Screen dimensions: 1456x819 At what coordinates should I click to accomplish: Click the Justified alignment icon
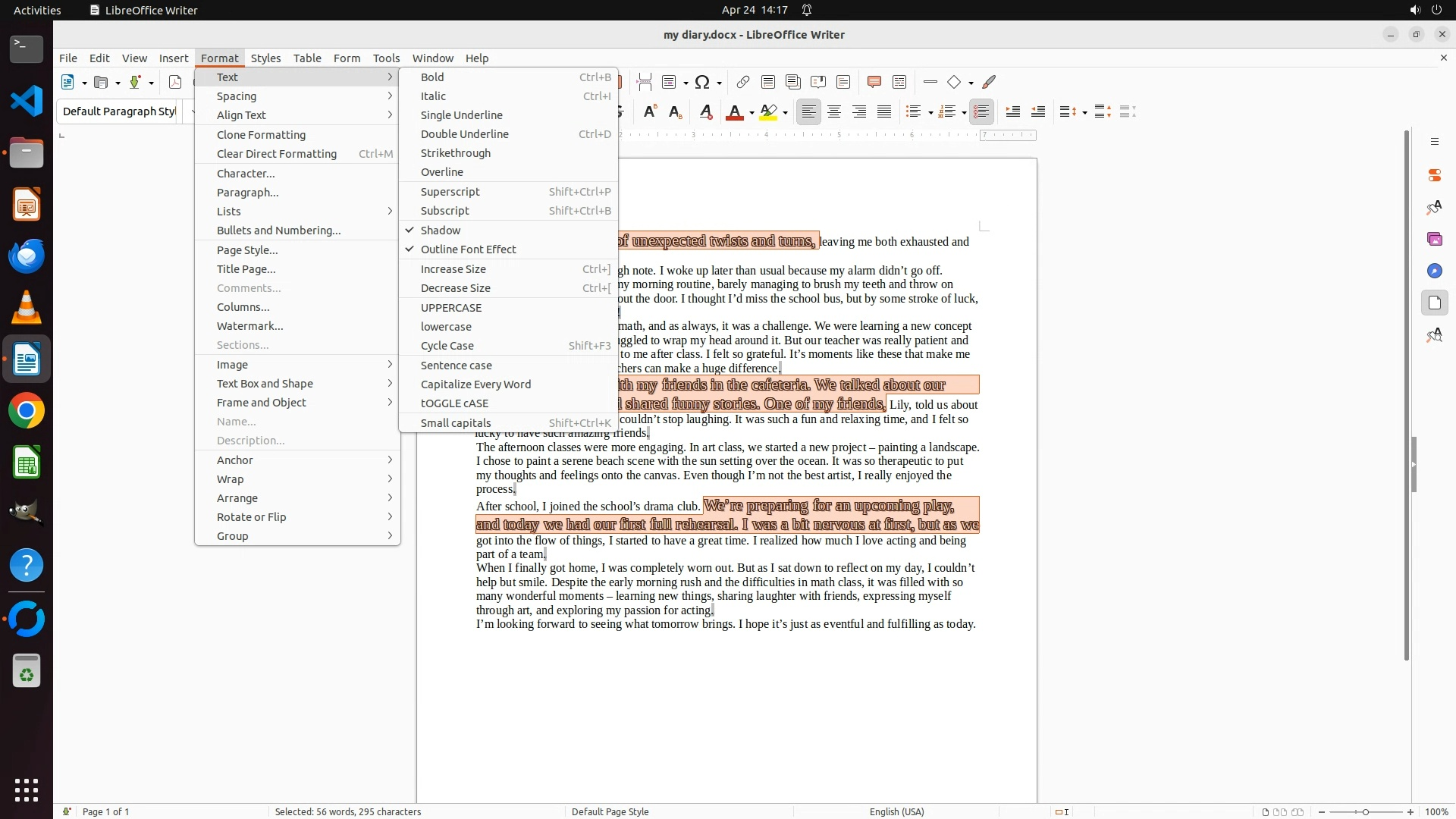[883, 112]
